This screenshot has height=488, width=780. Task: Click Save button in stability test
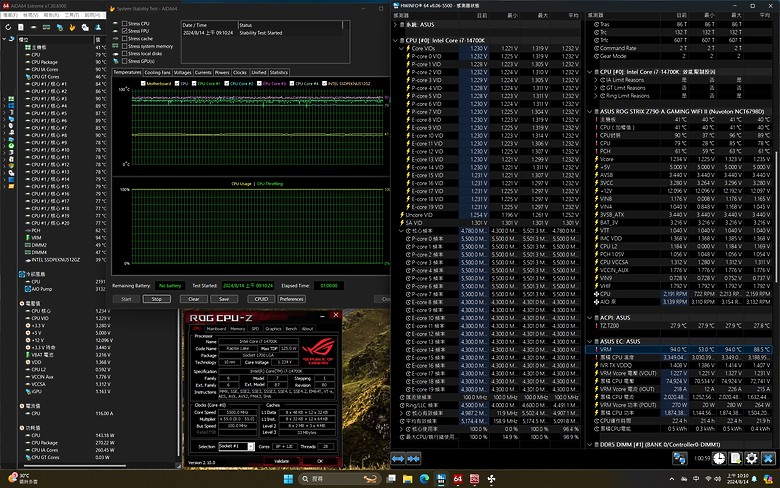click(224, 299)
